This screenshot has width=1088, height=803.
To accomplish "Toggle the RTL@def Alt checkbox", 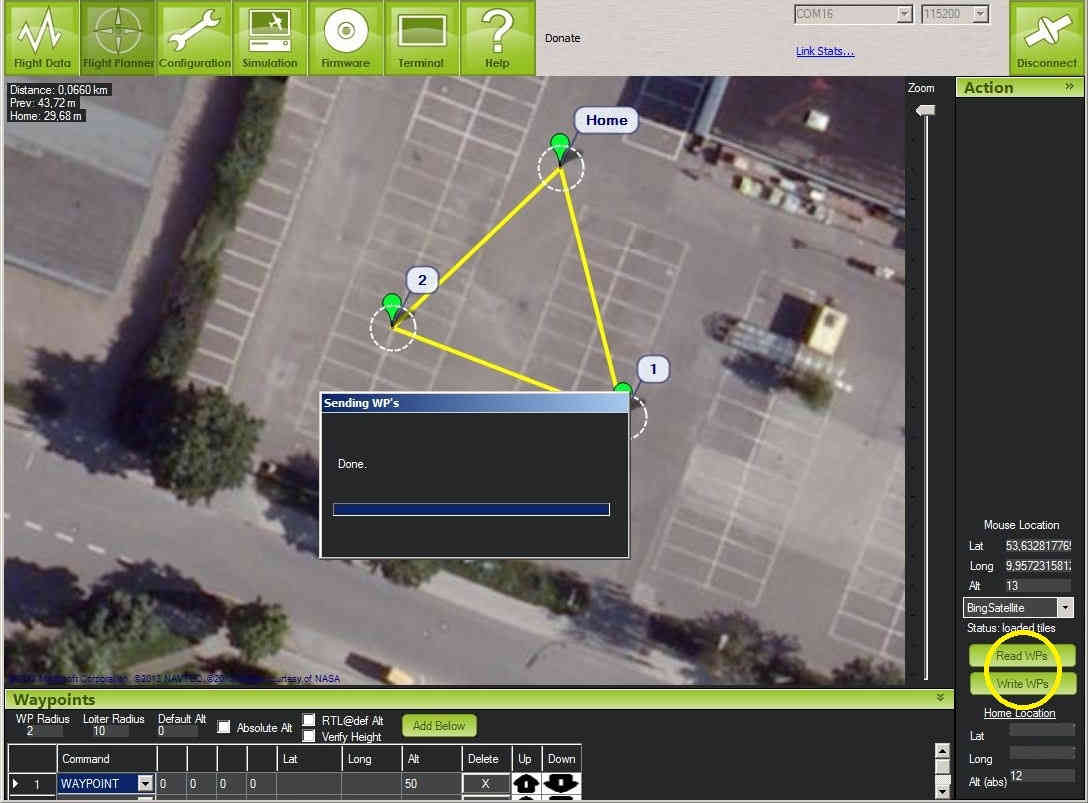I will pos(309,720).
